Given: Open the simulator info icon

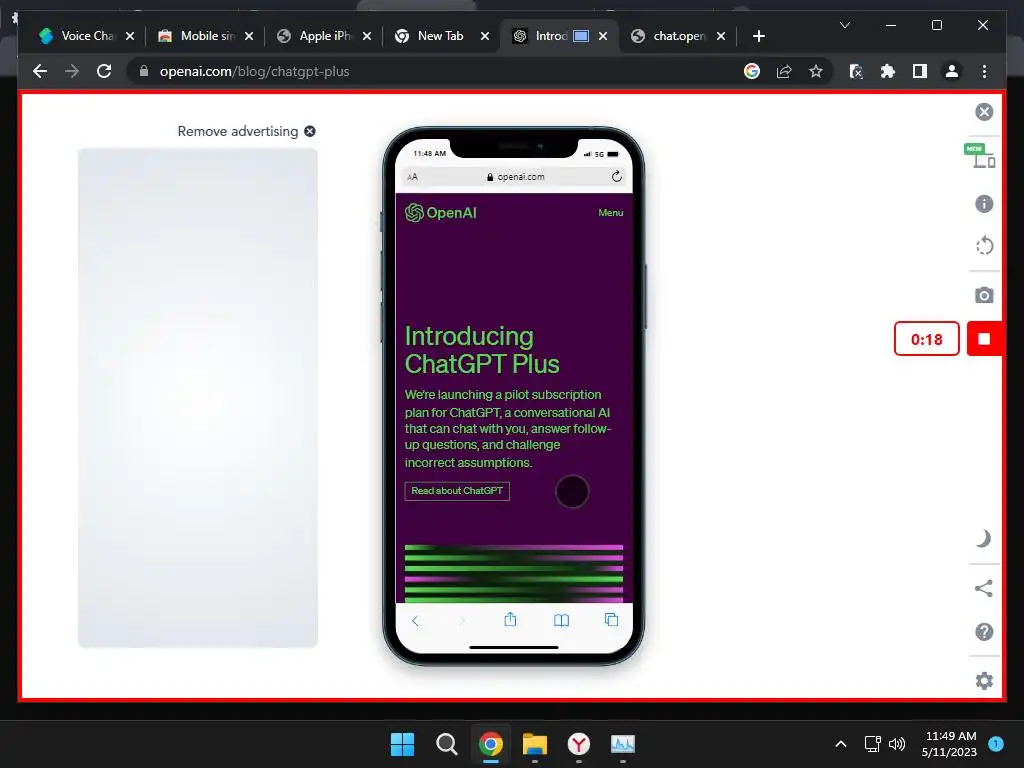Looking at the screenshot, I should [x=984, y=204].
